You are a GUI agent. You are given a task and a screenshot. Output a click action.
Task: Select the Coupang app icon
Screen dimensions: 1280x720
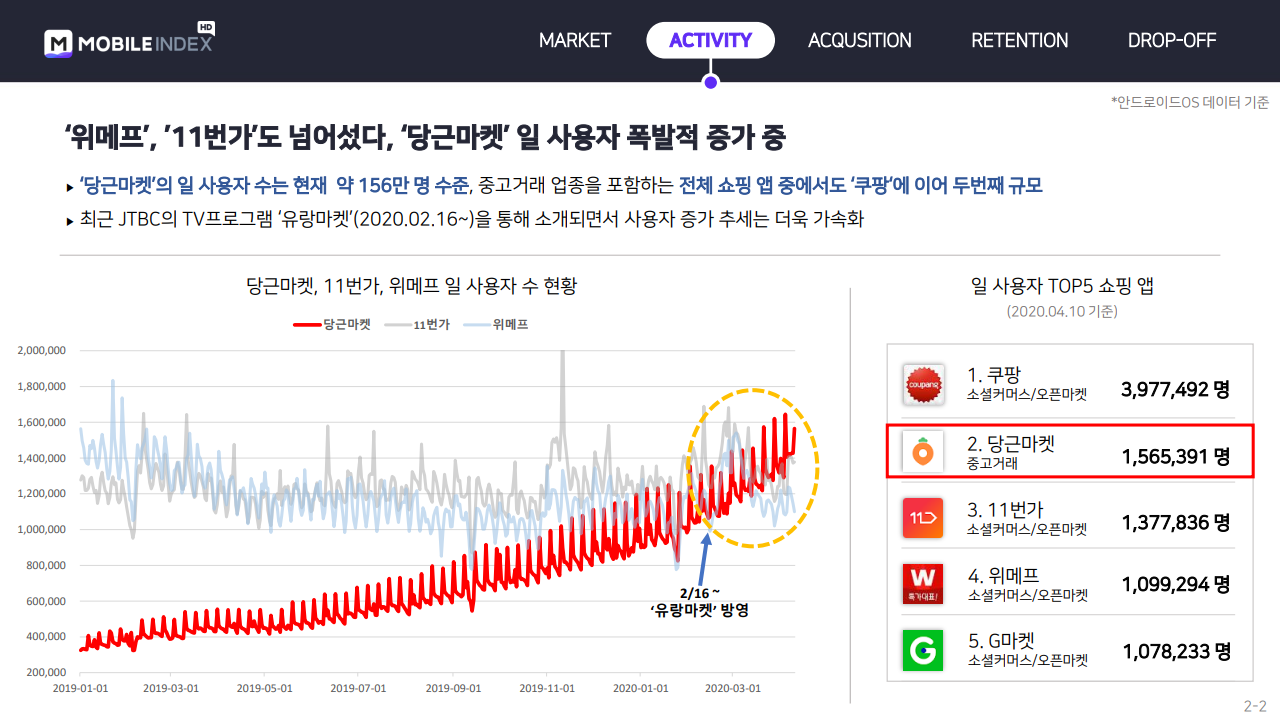click(x=923, y=384)
